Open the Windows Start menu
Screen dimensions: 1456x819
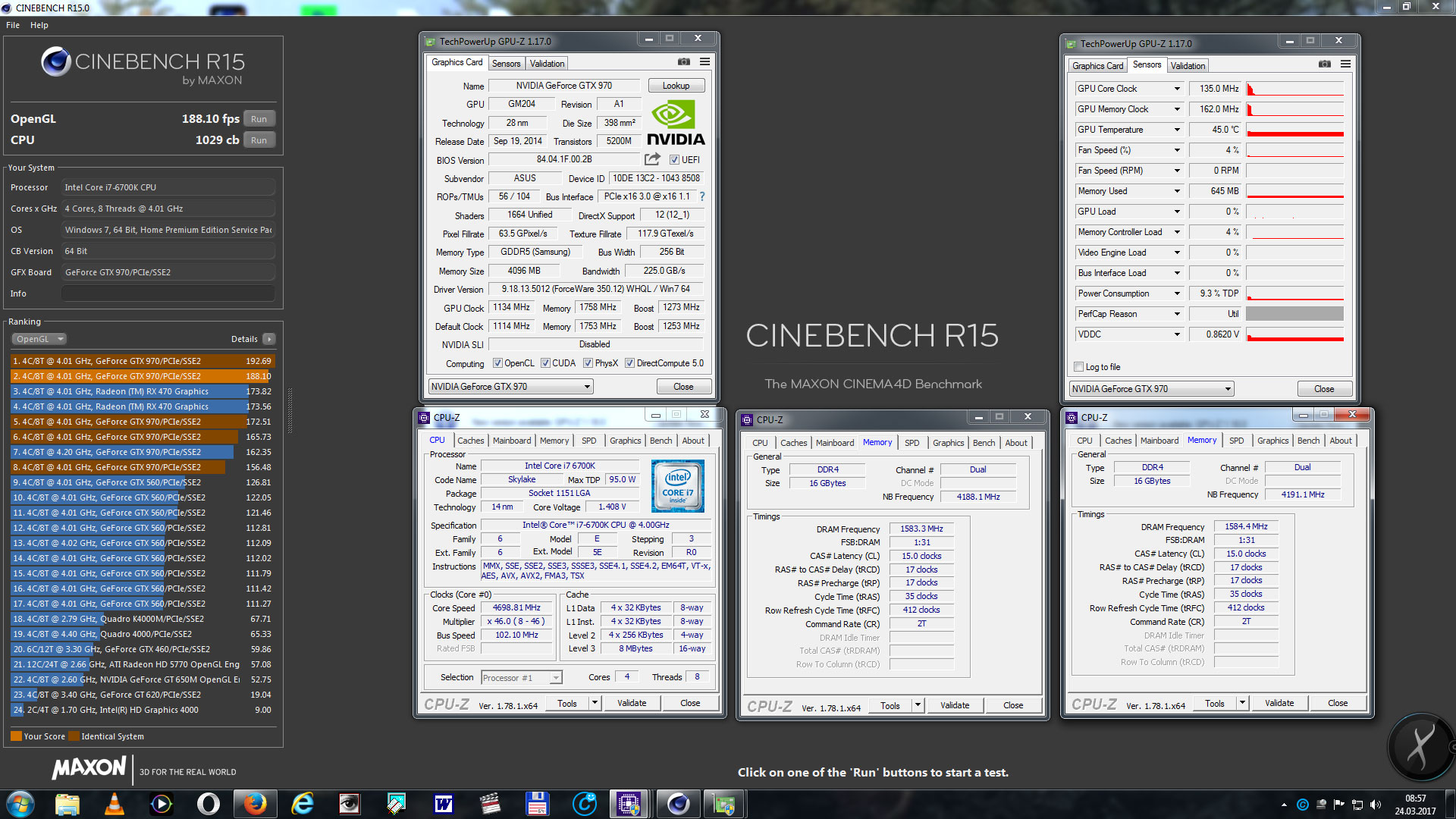click(20, 804)
